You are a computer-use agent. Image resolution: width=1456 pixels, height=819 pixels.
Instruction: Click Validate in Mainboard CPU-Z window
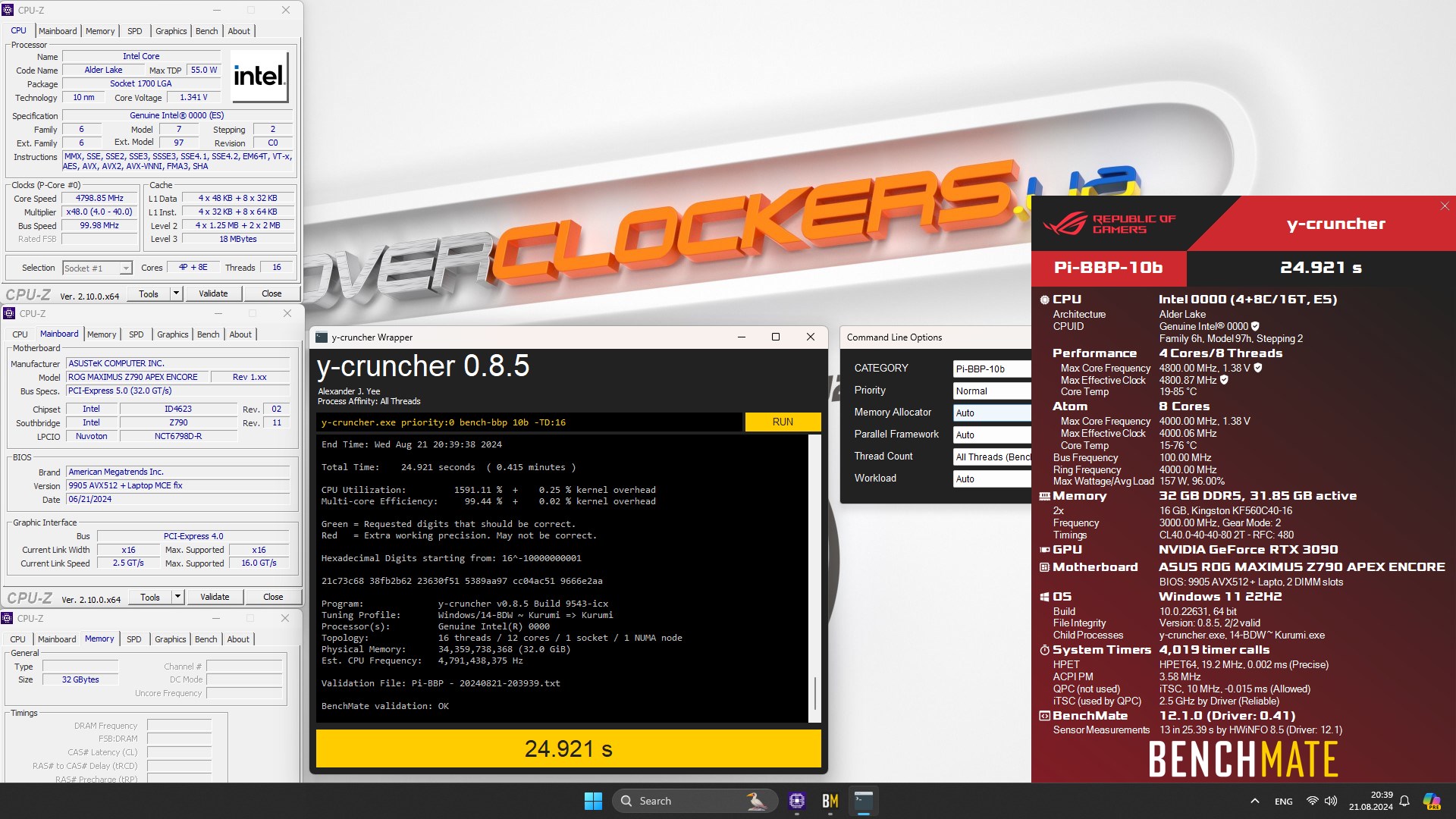coord(215,597)
